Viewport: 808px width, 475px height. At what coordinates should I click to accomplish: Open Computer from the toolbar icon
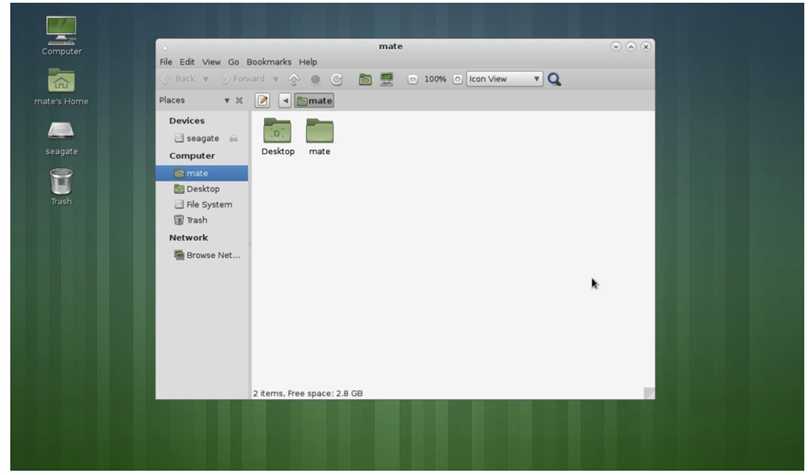tap(386, 79)
